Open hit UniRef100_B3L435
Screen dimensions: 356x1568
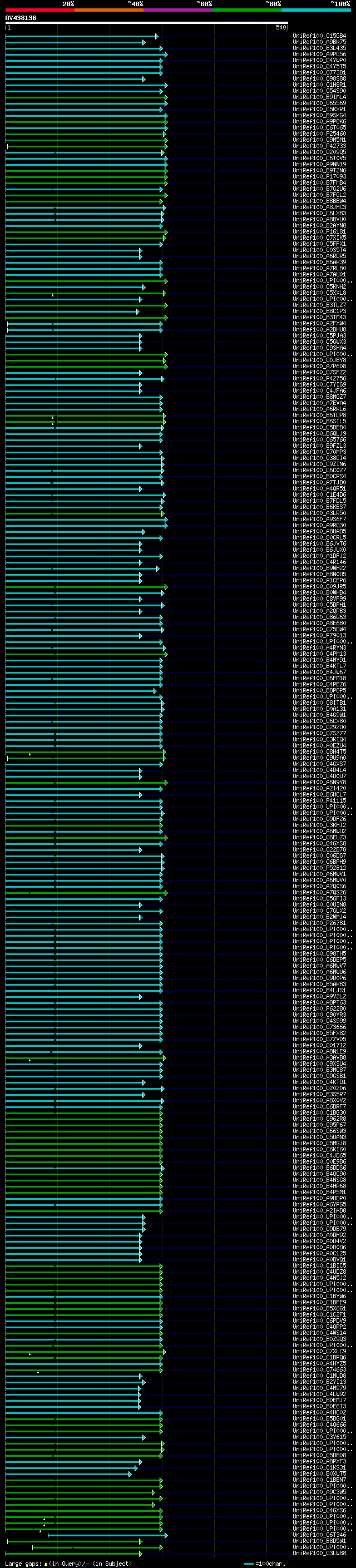(319, 48)
